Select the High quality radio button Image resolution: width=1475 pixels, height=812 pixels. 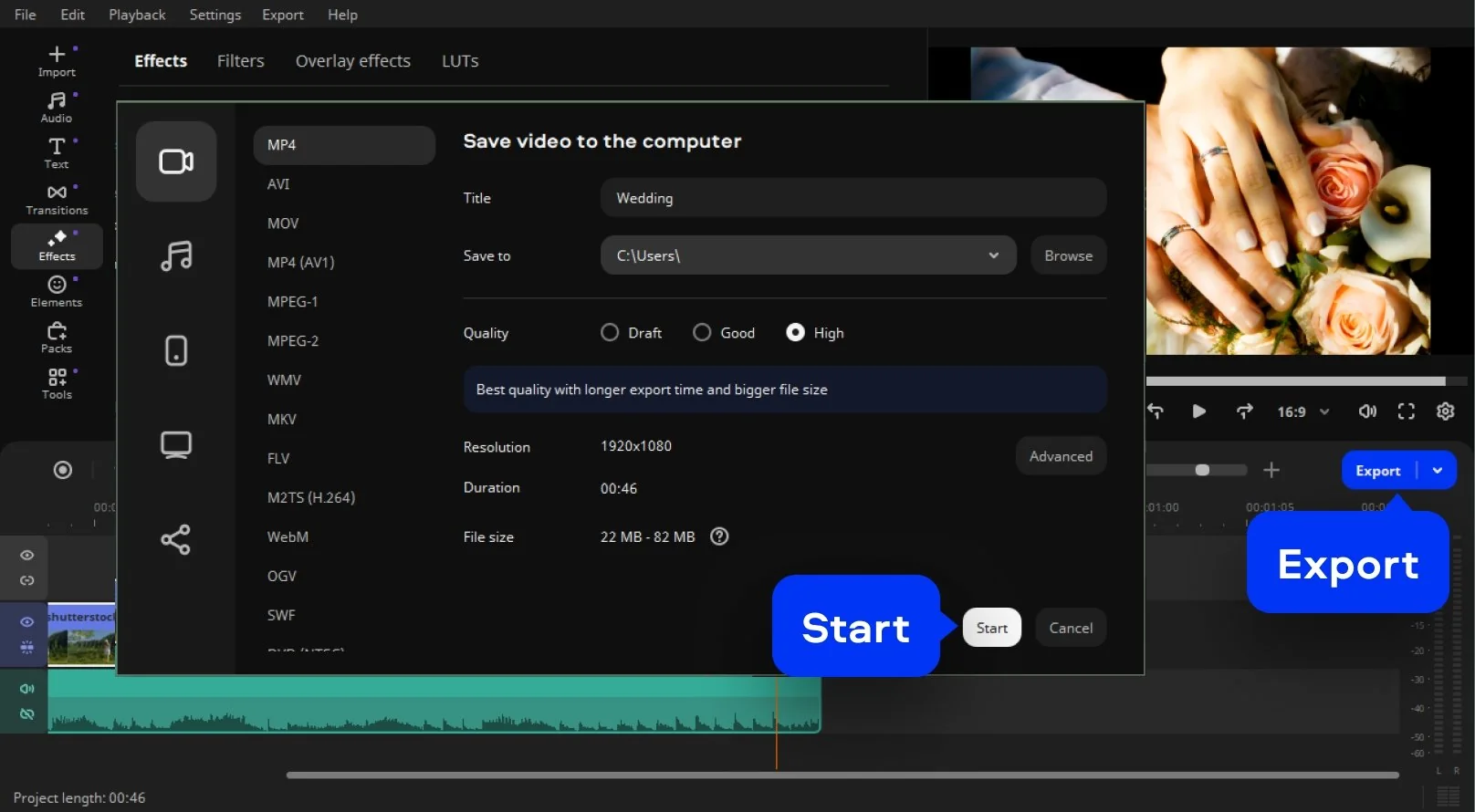795,333
